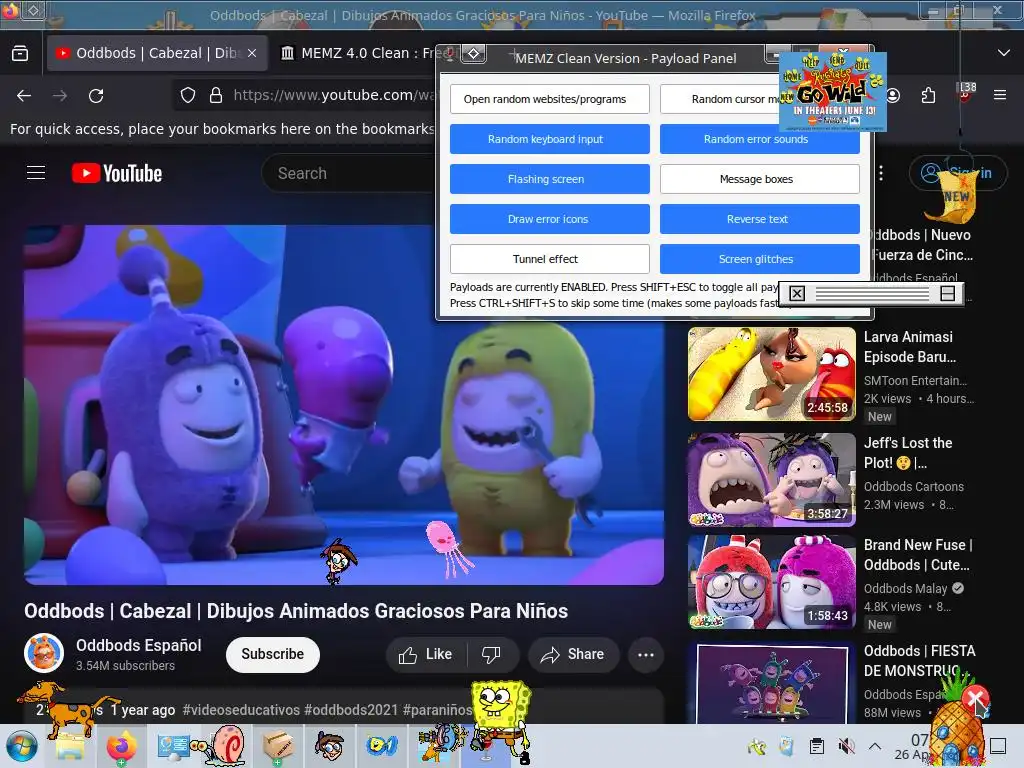Toggle the Reverse text payload
The height and width of the screenshot is (768, 1024).
click(x=760, y=219)
